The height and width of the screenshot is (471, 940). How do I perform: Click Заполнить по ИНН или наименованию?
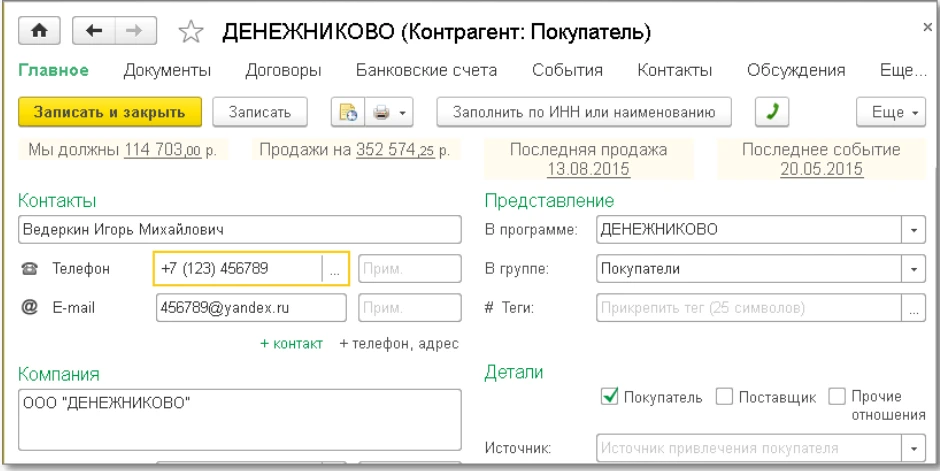click(583, 112)
